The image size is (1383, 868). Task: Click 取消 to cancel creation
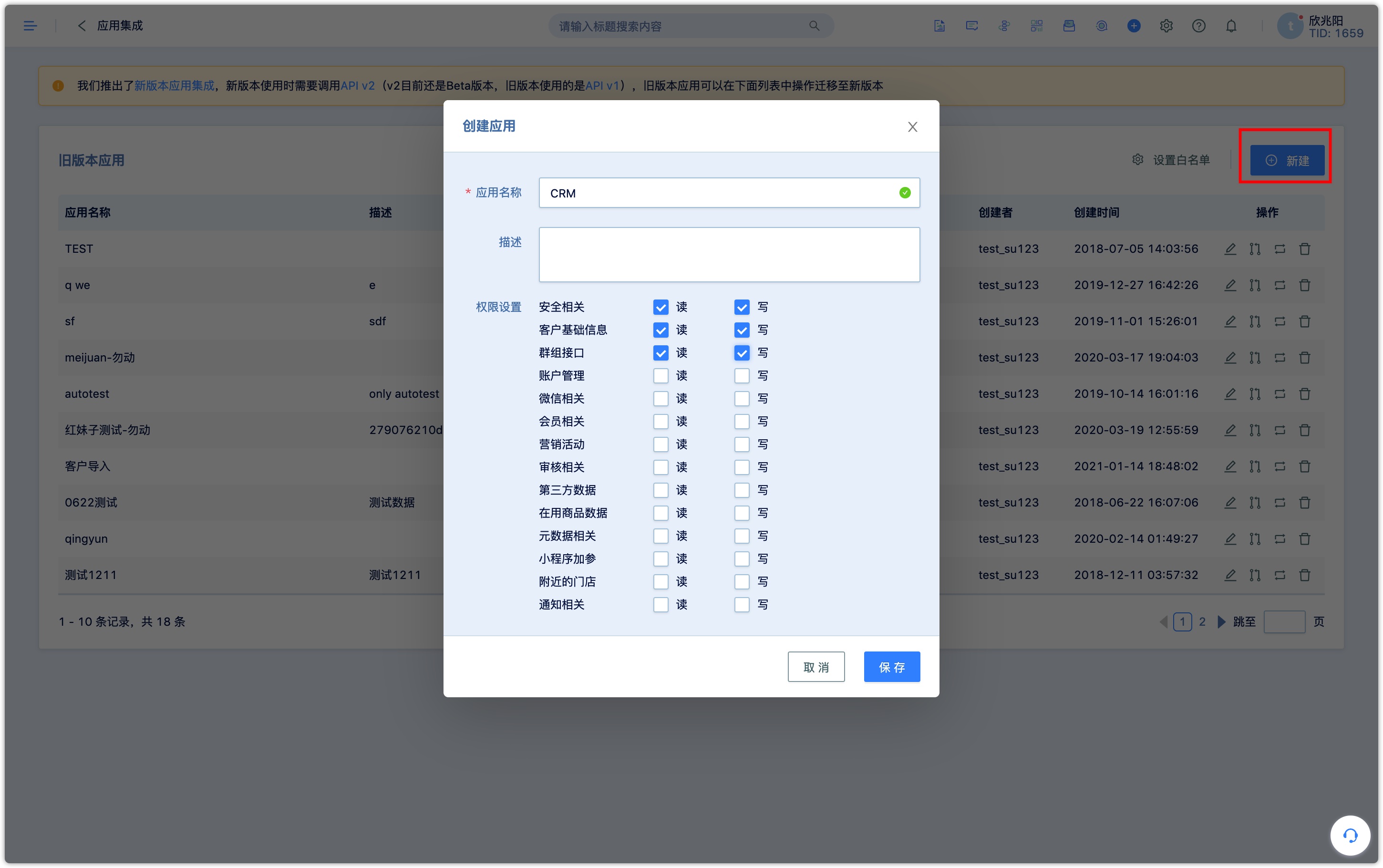click(x=816, y=667)
